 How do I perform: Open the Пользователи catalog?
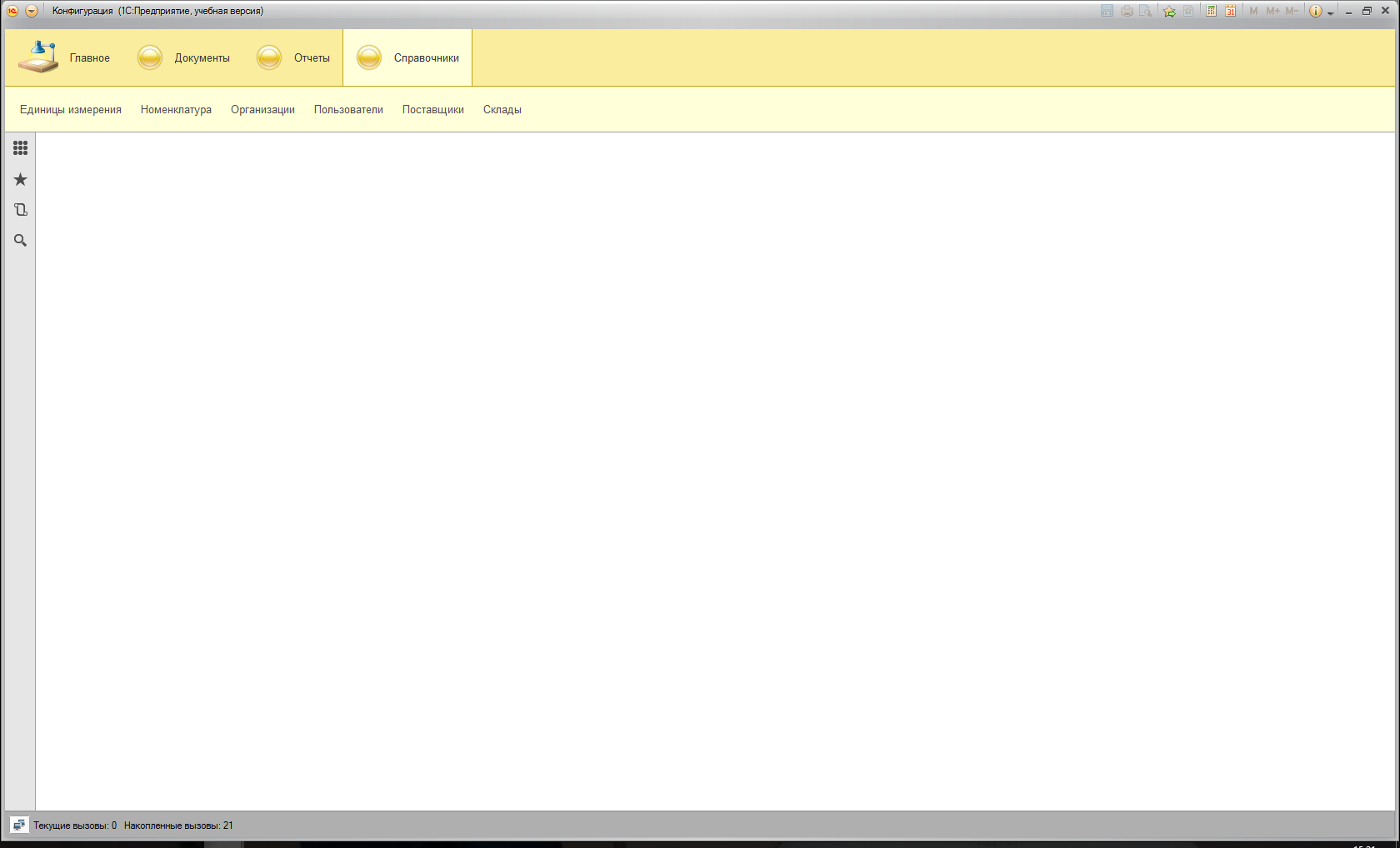pos(348,109)
